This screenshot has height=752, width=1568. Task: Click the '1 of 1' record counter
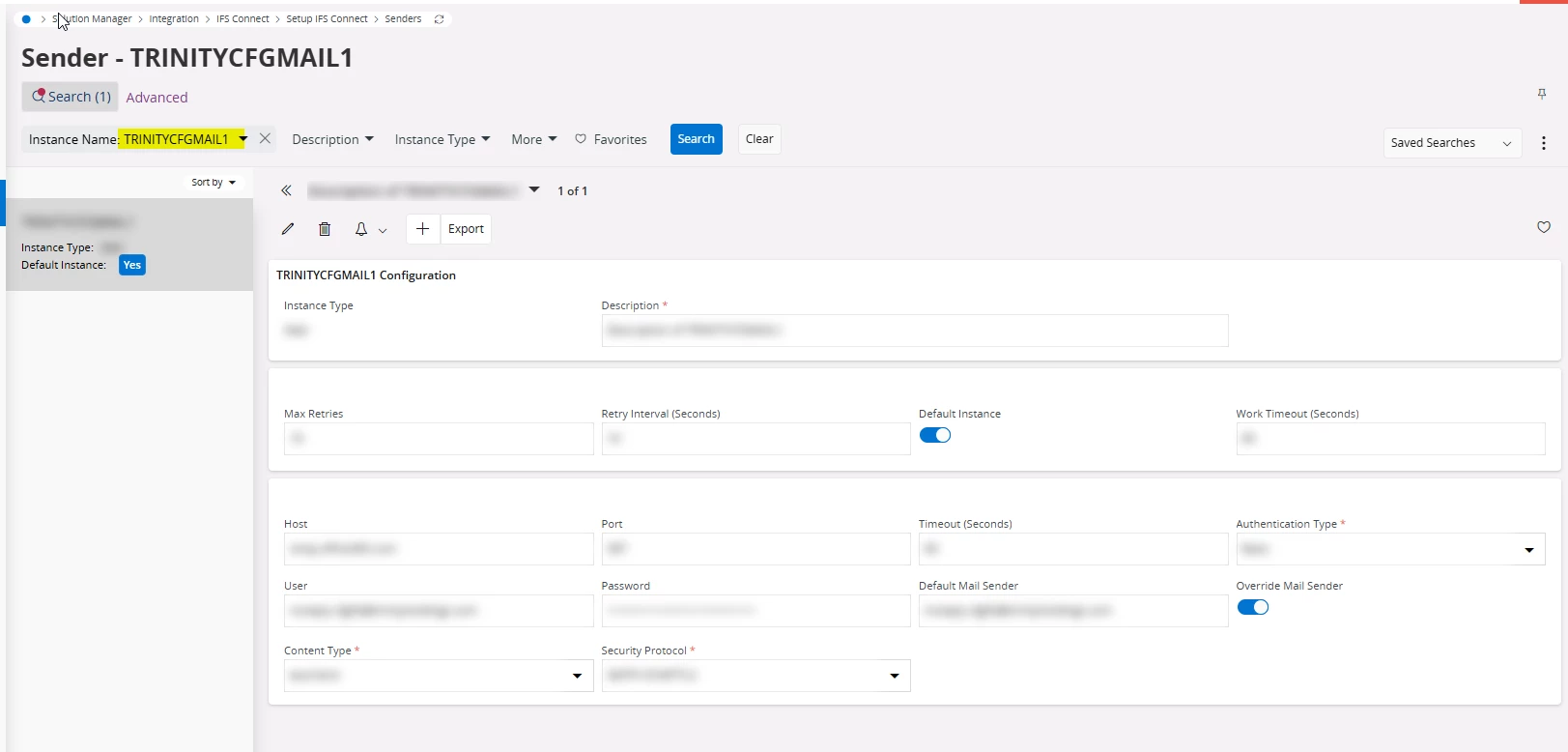tap(573, 190)
